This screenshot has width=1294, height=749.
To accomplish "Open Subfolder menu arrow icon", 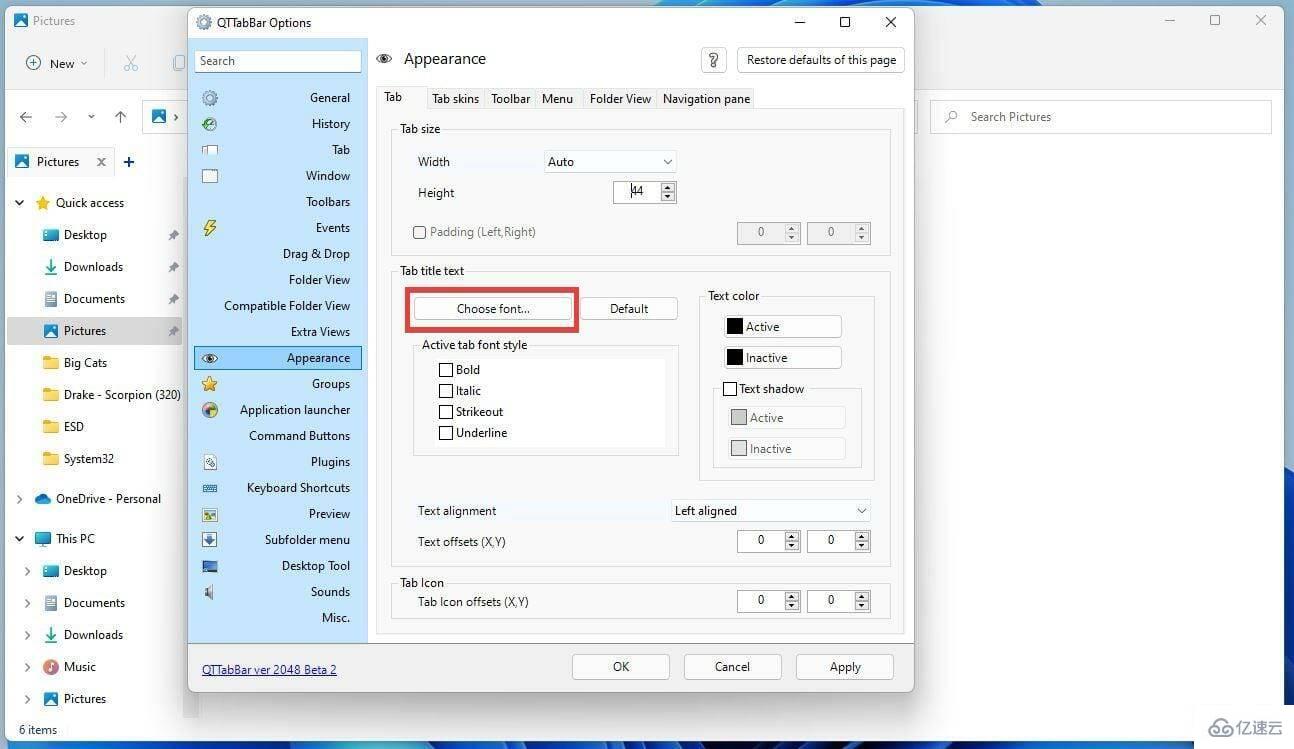I will (210, 540).
